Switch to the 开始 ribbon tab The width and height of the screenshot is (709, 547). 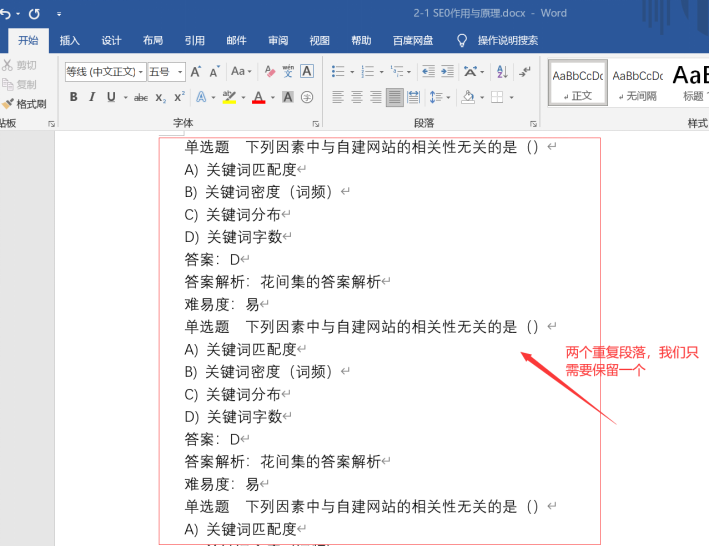28,41
